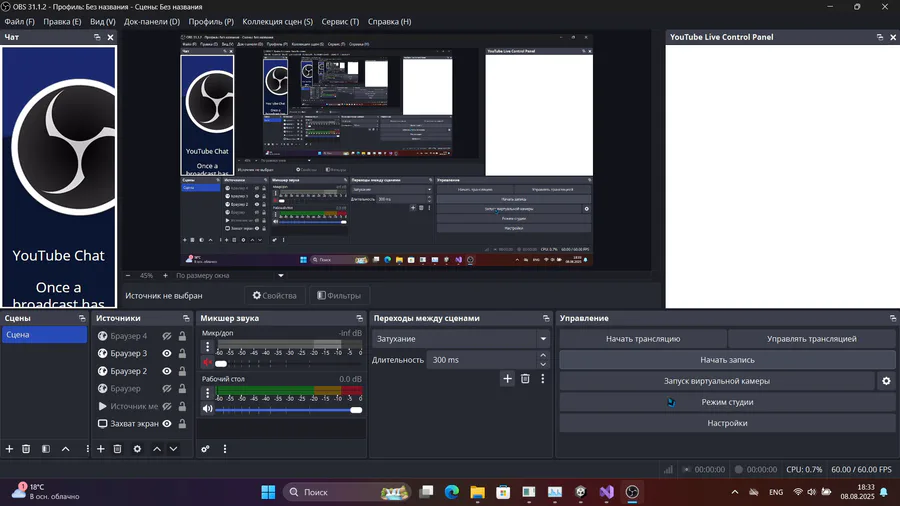The image size is (900, 506).
Task: Open advanced audio properties gears icon
Action: click(205, 449)
